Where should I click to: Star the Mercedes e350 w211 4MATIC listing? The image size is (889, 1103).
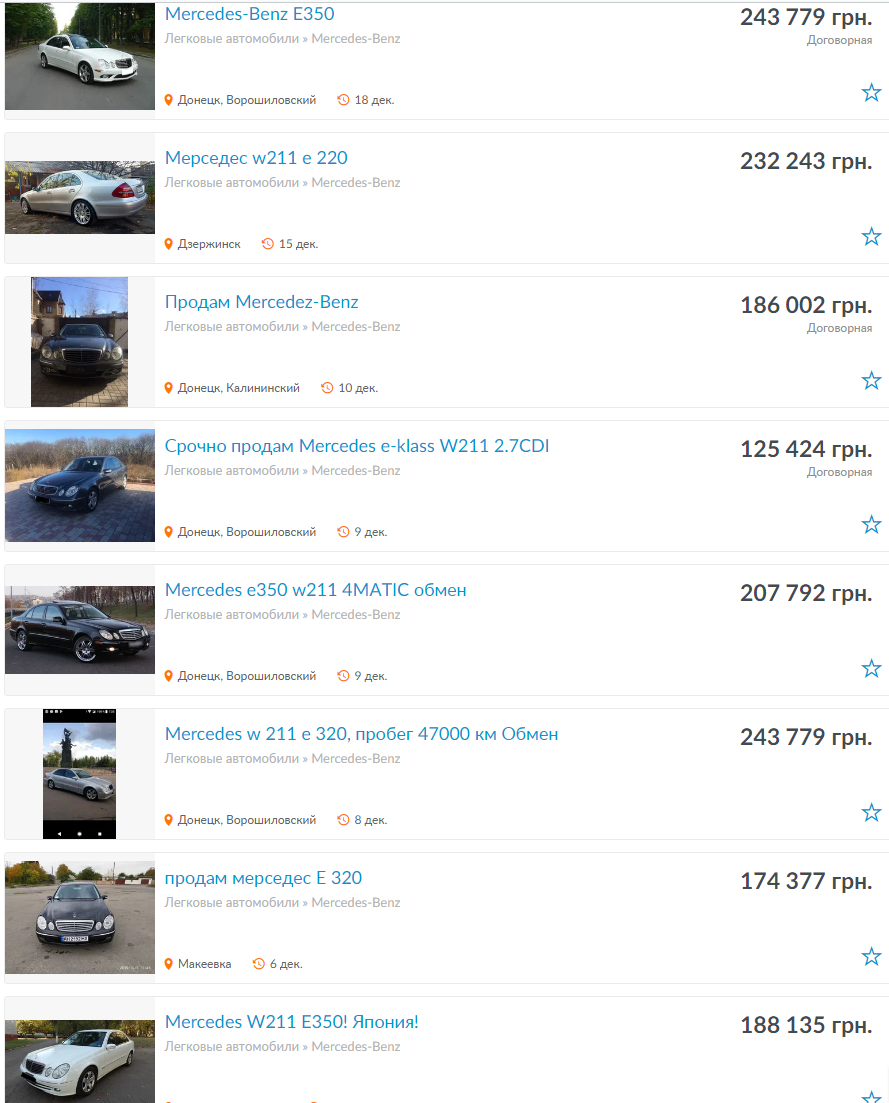point(871,668)
